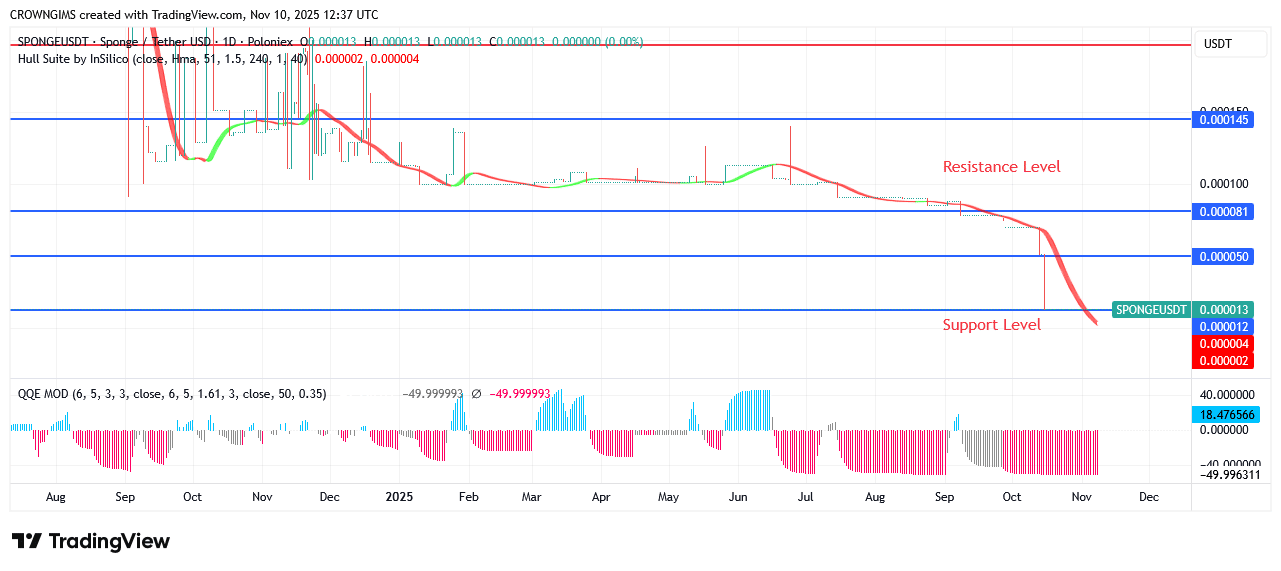Image resolution: width=1281 pixels, height=571 pixels.
Task: Click the red 0.000002 price label
Action: [1223, 360]
